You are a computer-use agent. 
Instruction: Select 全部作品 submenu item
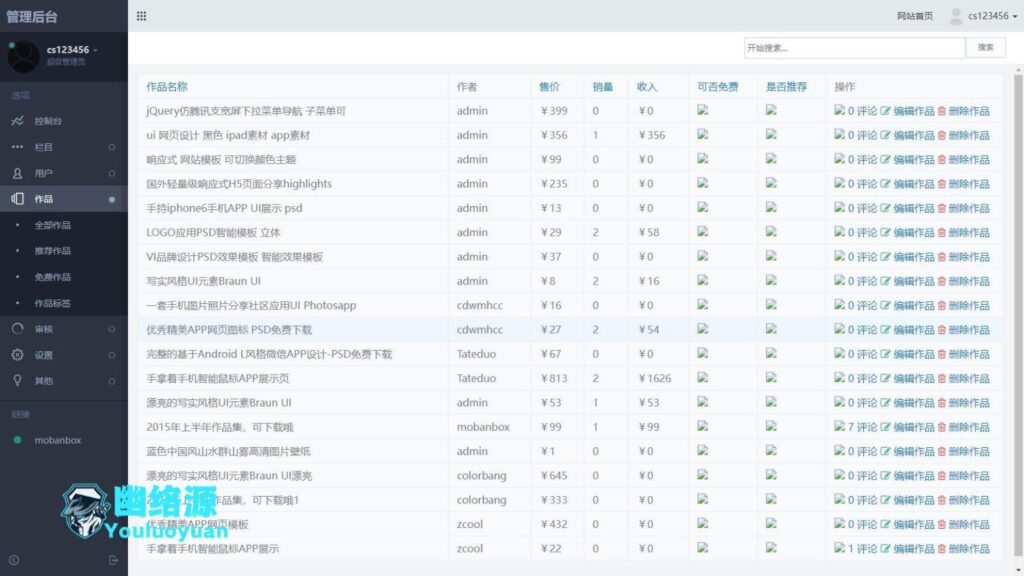click(x=52, y=225)
